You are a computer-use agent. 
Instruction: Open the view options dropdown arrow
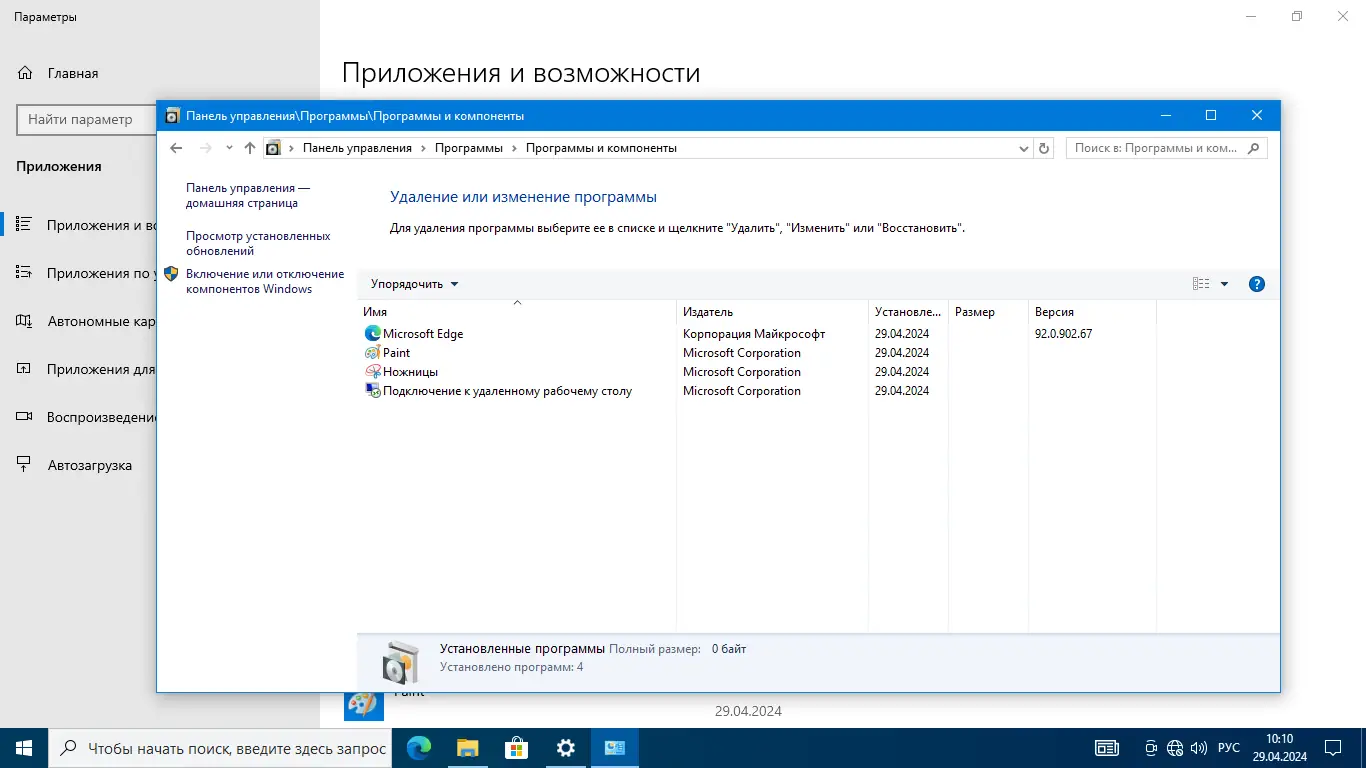pos(1222,283)
